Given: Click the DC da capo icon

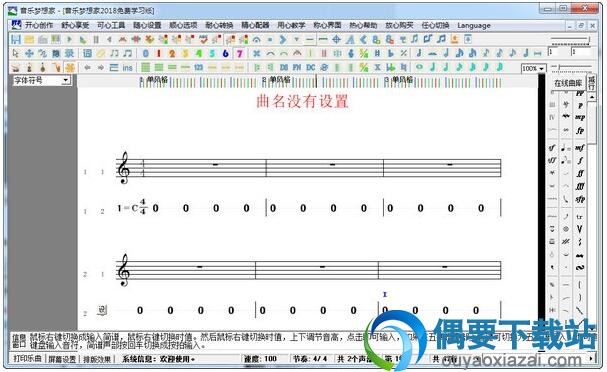Looking at the screenshot, I should [x=310, y=67].
